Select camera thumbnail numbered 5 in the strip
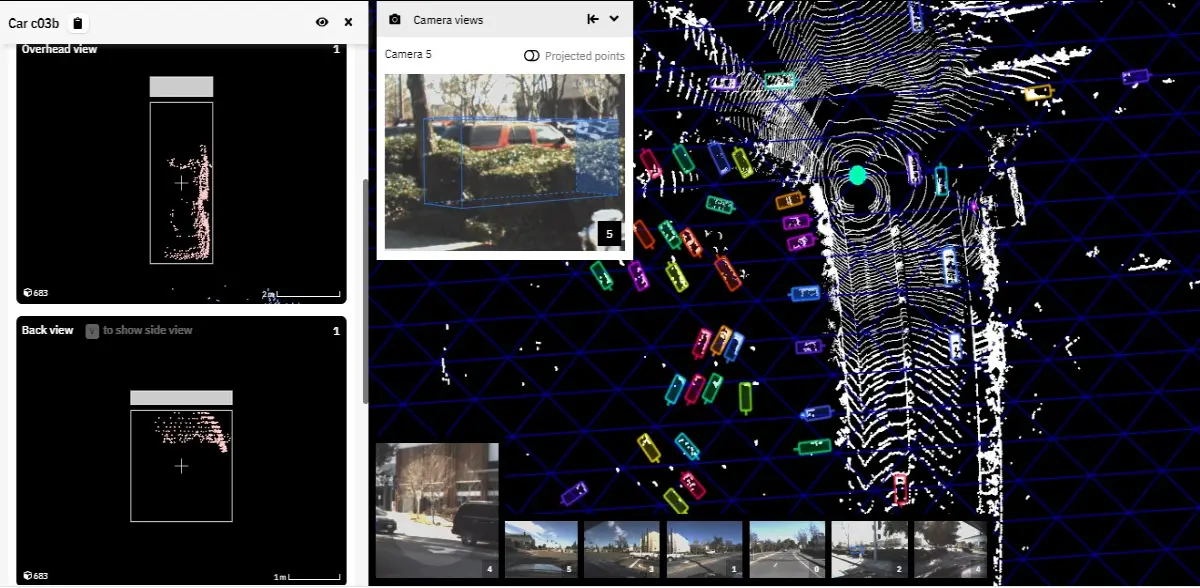Viewport: 1200px width, 588px height. click(x=541, y=549)
